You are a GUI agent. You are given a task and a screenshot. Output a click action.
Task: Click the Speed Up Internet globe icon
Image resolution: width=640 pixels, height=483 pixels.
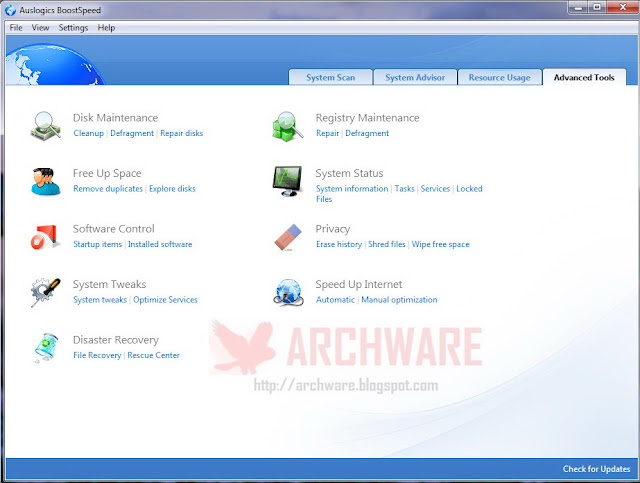pos(288,292)
